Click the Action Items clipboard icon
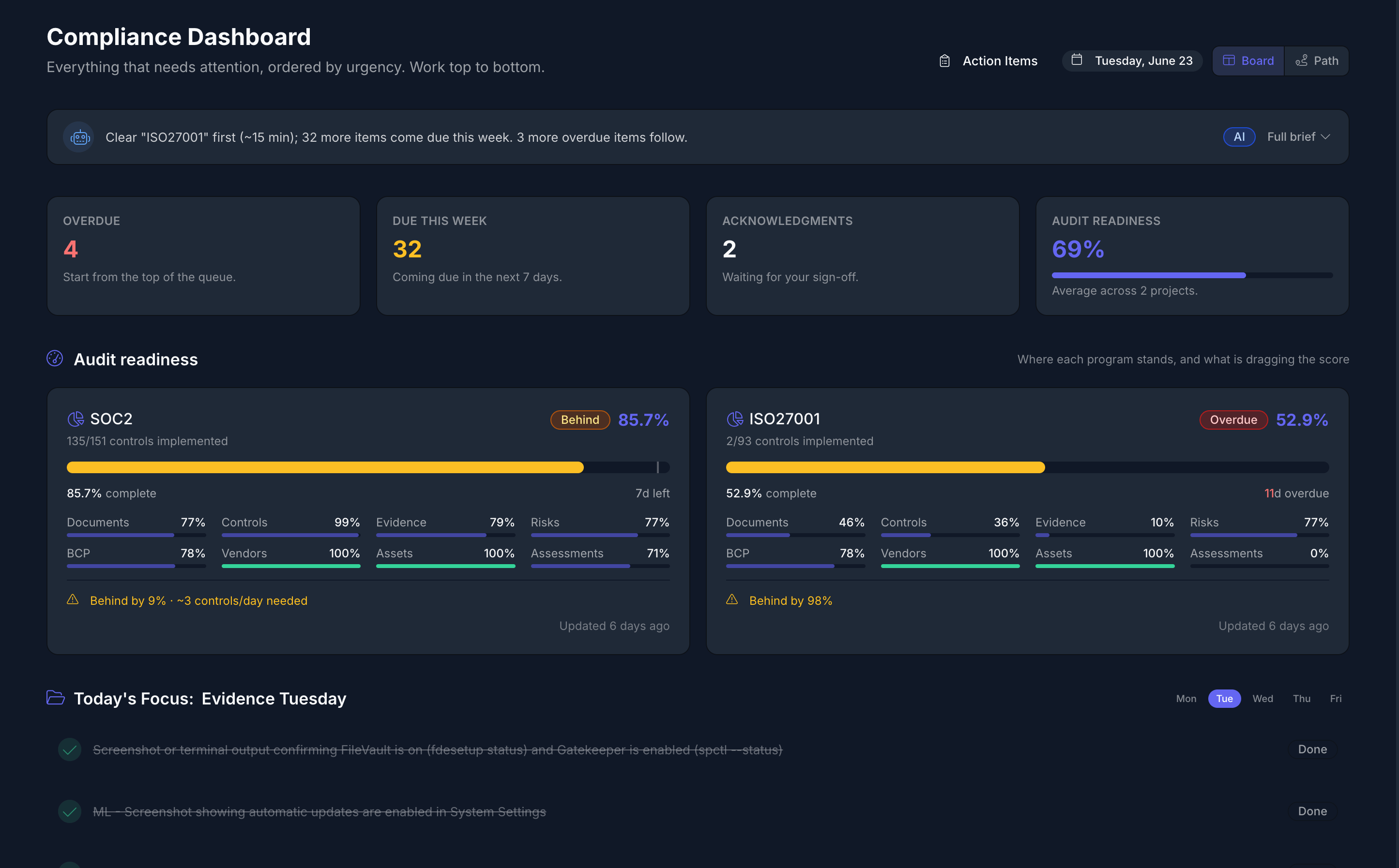 point(944,61)
